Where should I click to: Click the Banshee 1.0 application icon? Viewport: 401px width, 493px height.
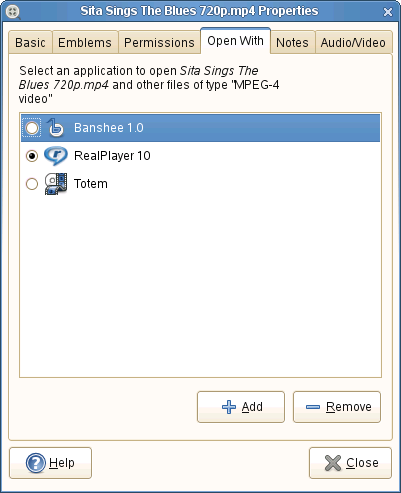[55, 128]
